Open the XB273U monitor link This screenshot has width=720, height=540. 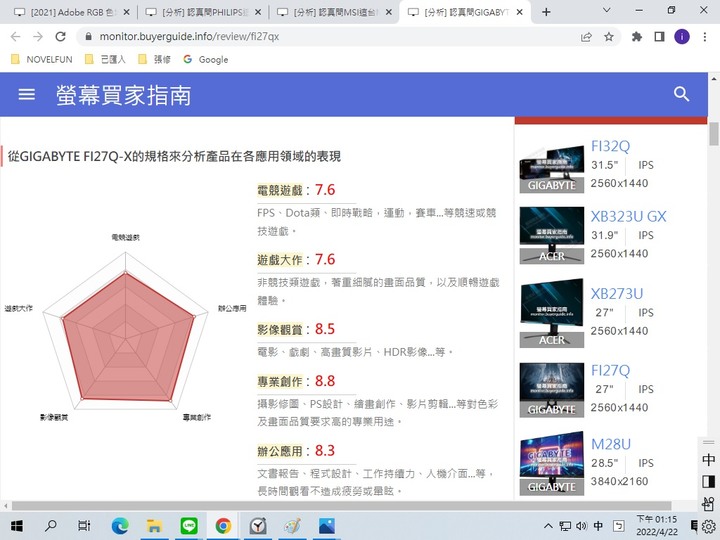pyautogui.click(x=617, y=293)
